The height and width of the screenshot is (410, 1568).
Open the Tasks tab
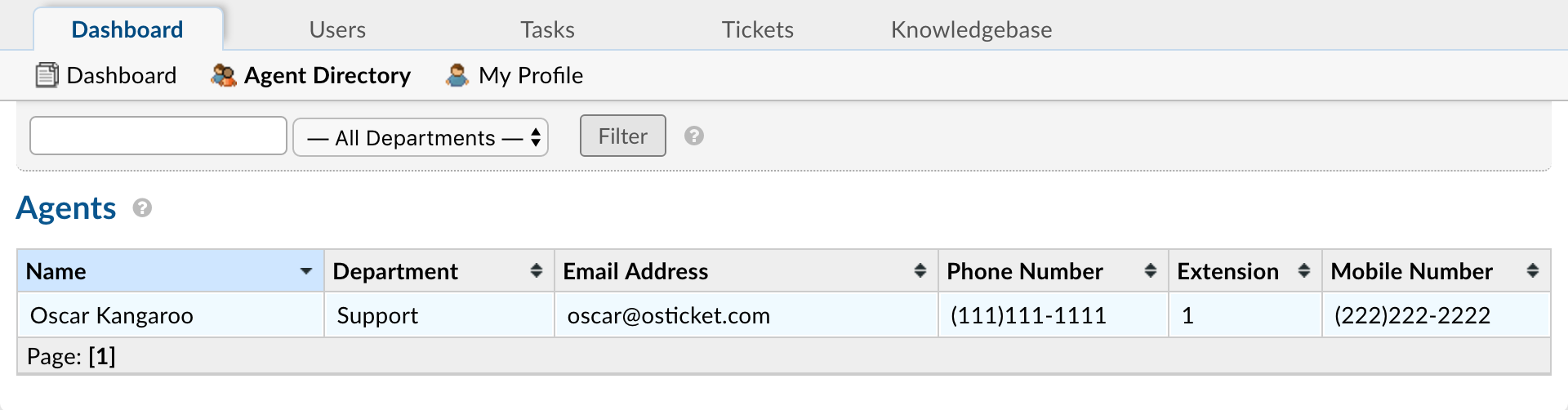tap(547, 30)
